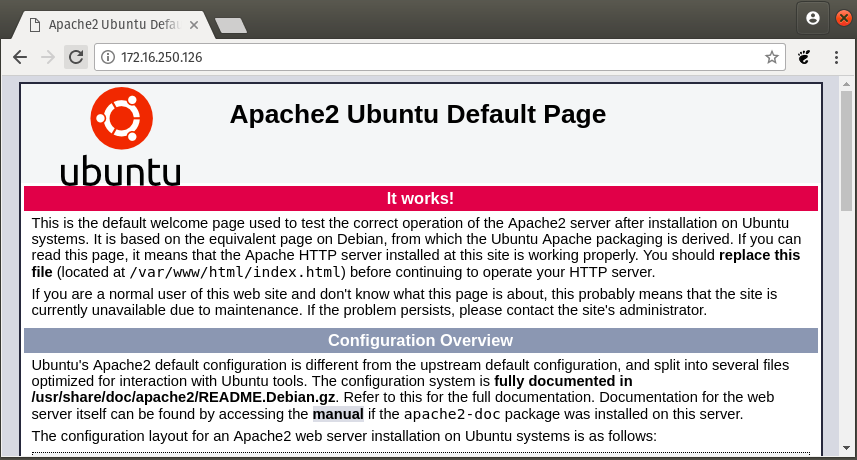This screenshot has height=460, width=857.
Task: Click the /var/www/html/index.html path text
Action: click(x=236, y=272)
